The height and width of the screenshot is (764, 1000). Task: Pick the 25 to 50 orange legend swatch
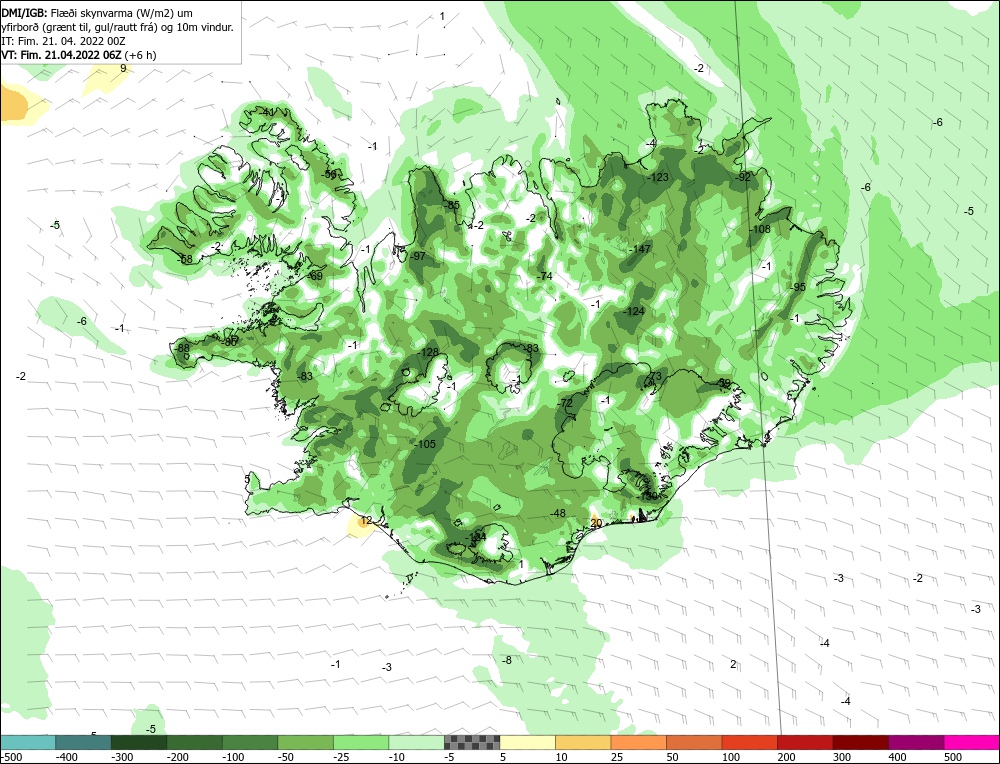pyautogui.click(x=638, y=742)
